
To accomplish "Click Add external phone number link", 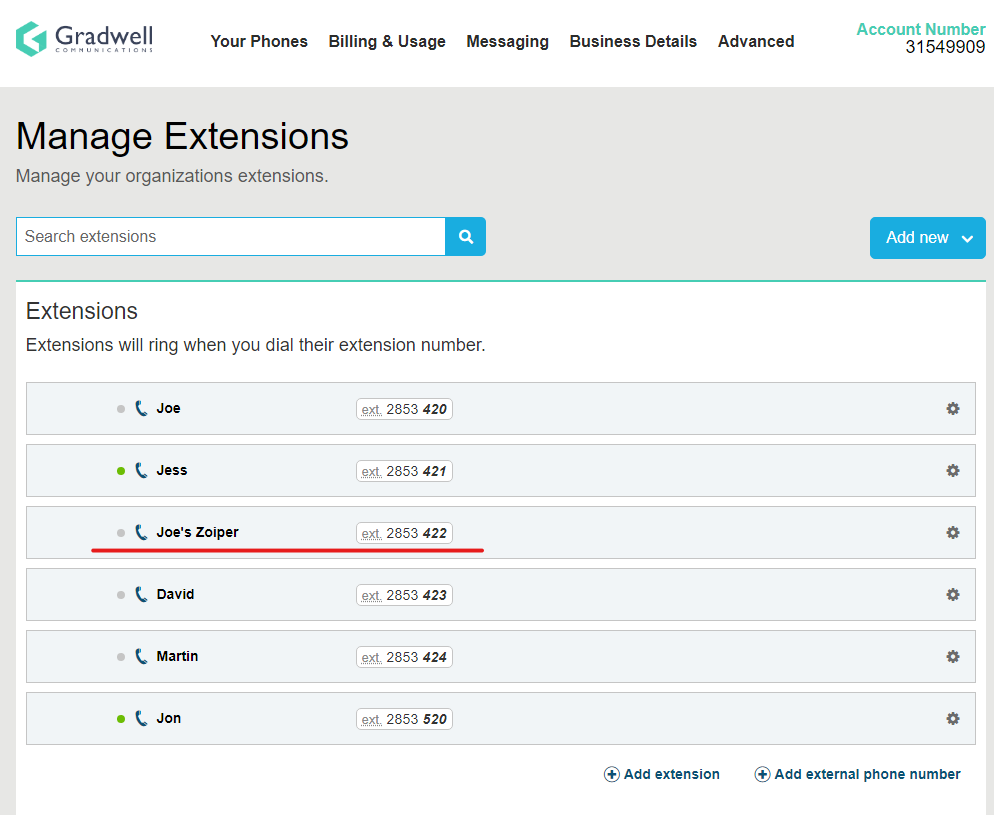I will (x=857, y=775).
